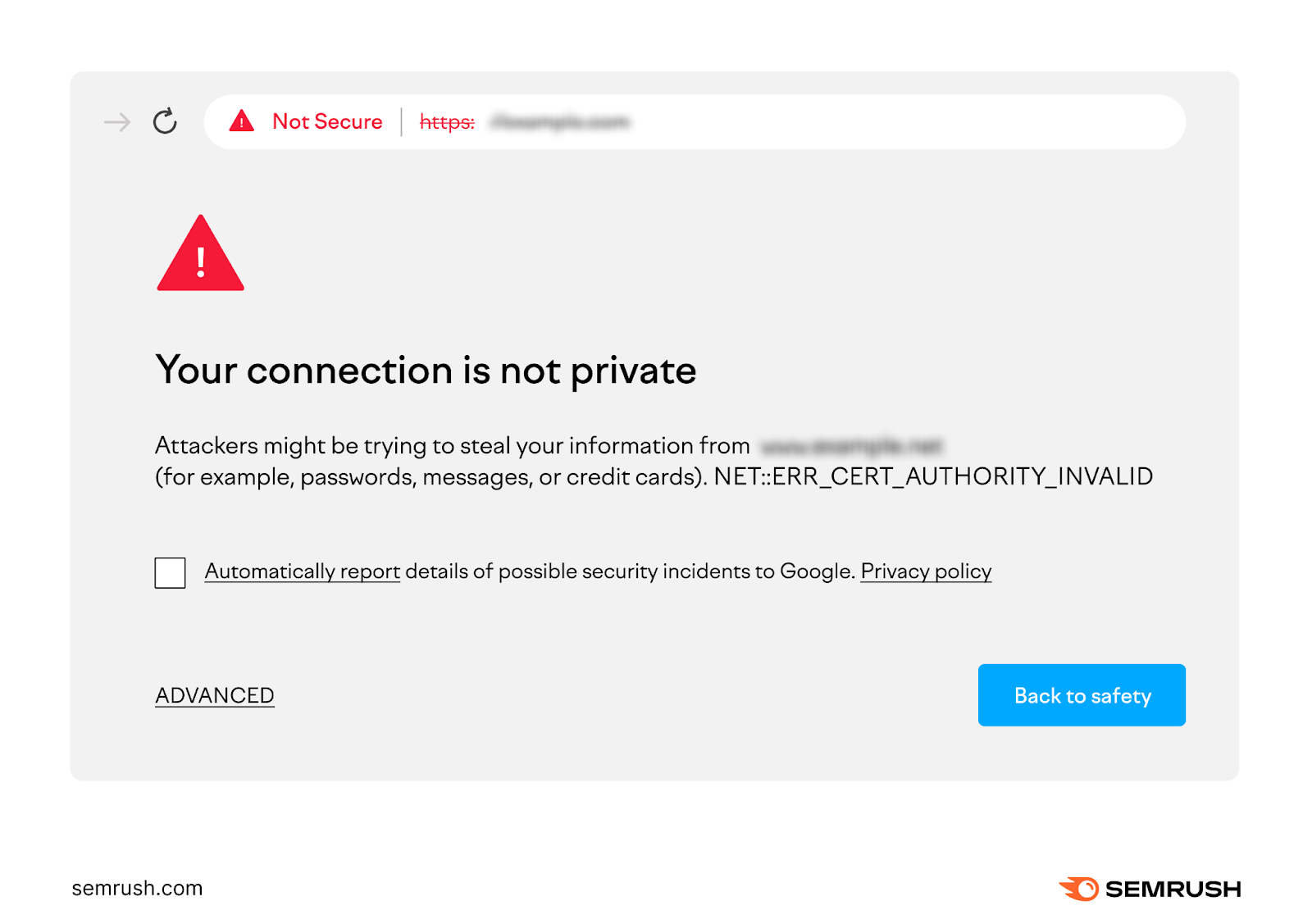Click the reload page icon

tap(166, 121)
